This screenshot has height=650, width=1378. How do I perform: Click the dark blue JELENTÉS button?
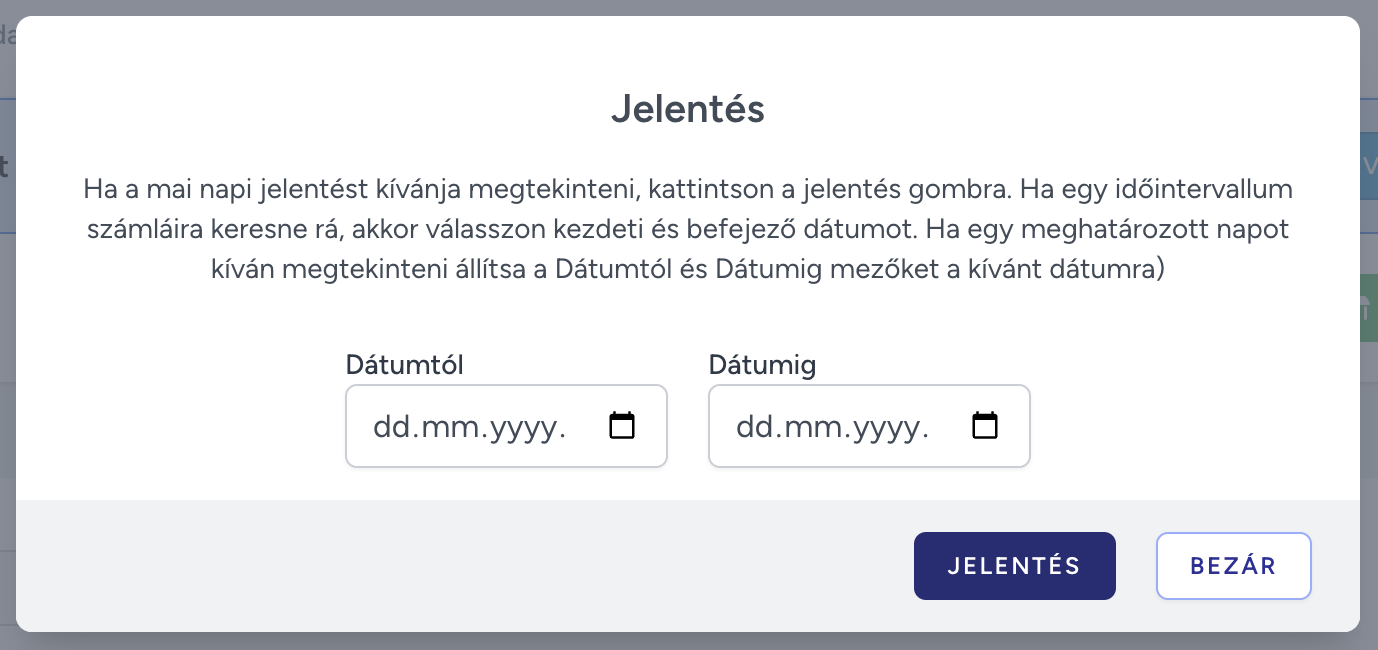tap(1014, 566)
